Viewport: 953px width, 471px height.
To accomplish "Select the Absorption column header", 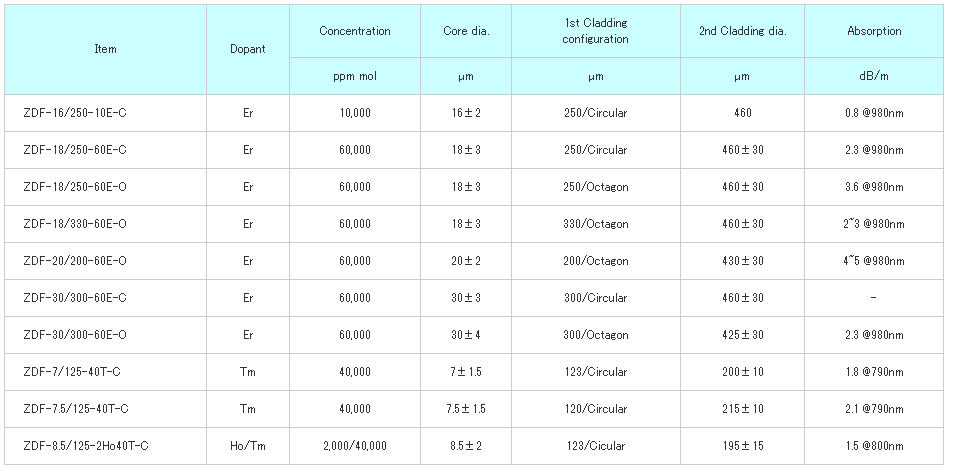I will coord(874,31).
